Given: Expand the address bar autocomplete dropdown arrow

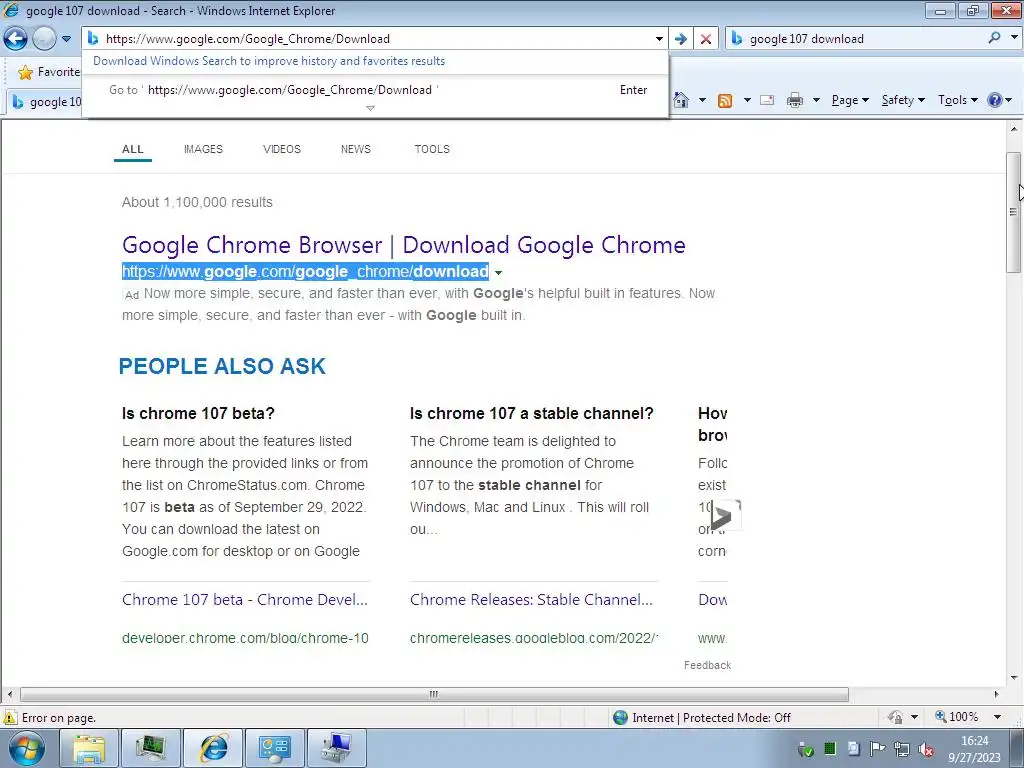Looking at the screenshot, I should coord(659,39).
